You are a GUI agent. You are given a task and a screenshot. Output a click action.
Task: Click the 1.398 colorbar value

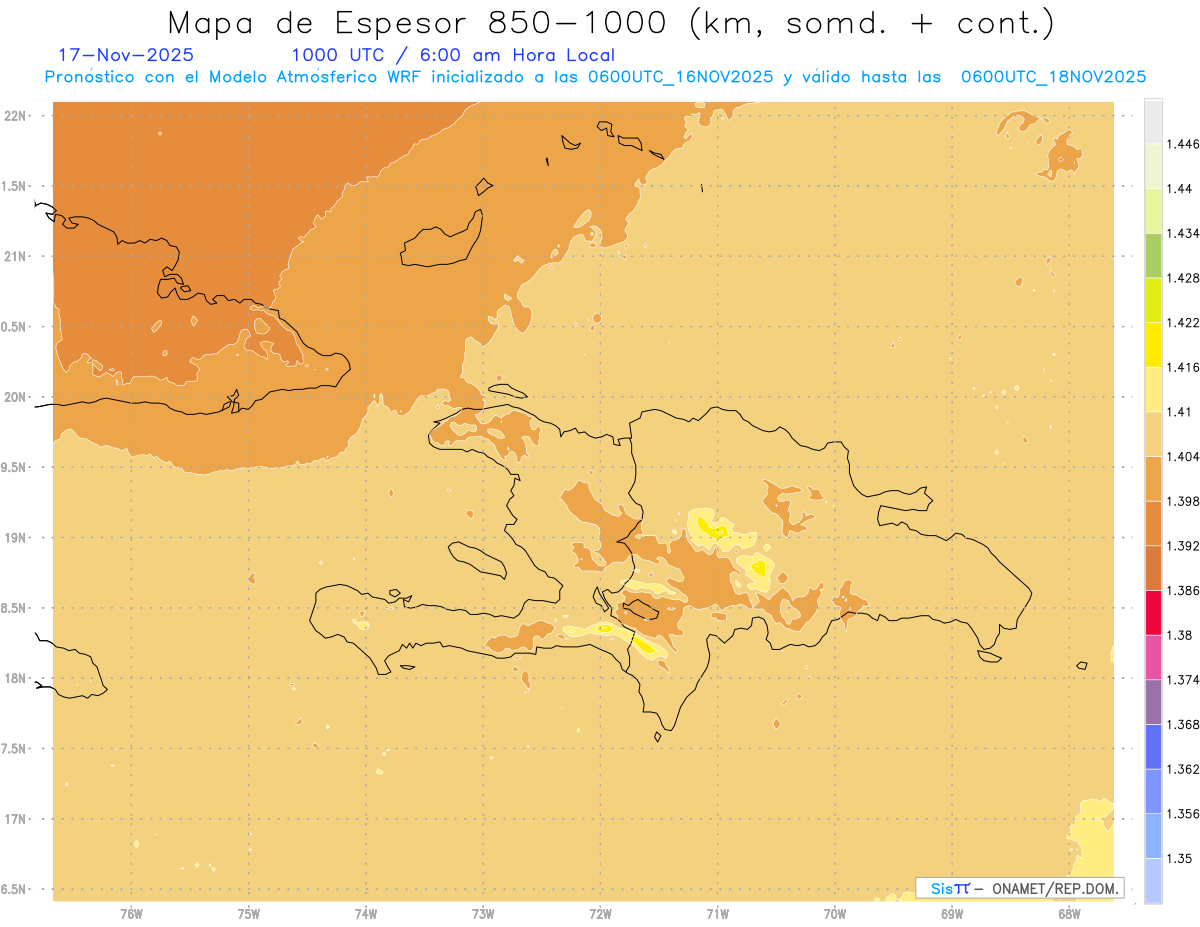(x=1182, y=501)
